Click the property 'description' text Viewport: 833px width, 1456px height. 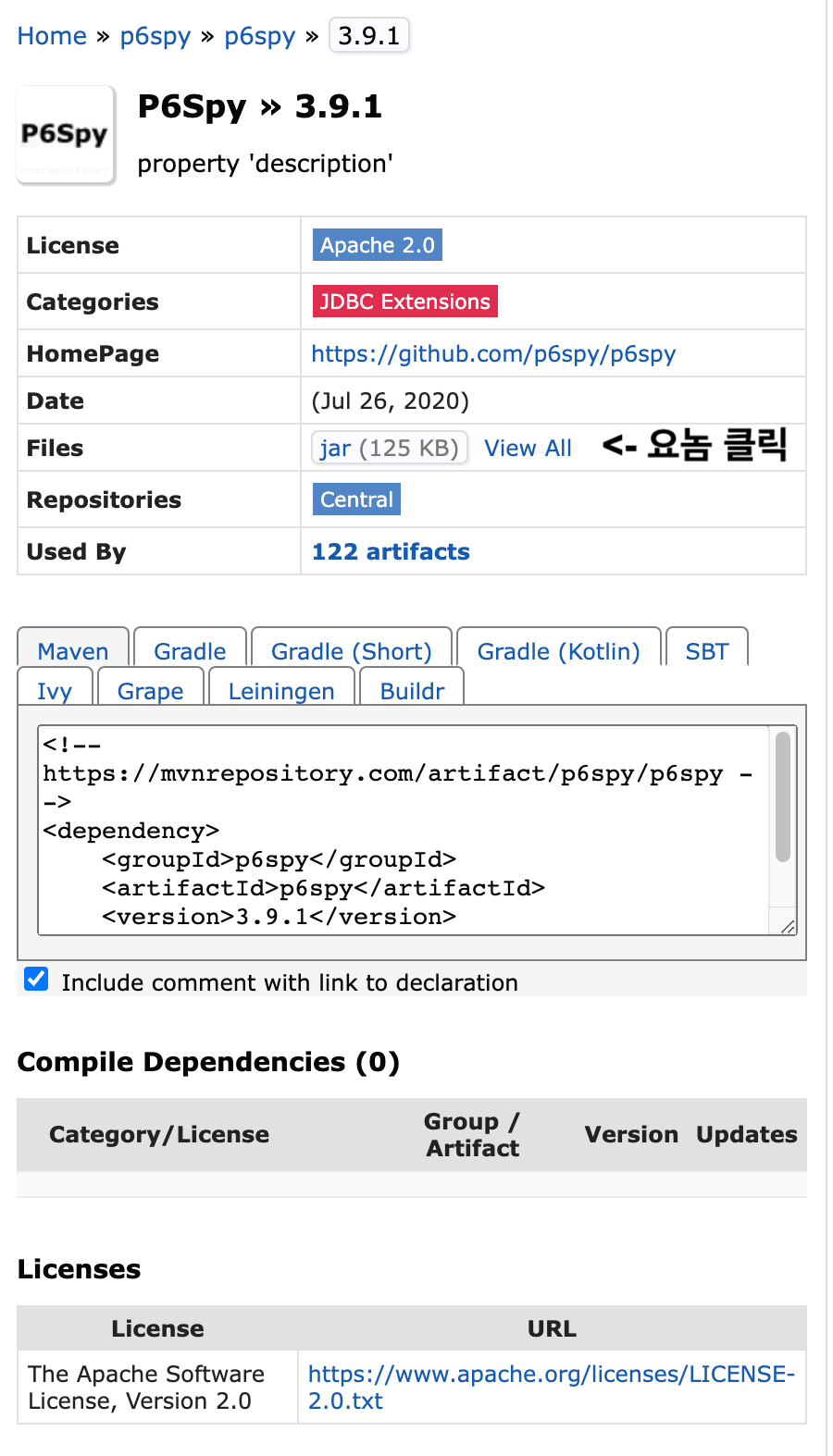point(265,164)
